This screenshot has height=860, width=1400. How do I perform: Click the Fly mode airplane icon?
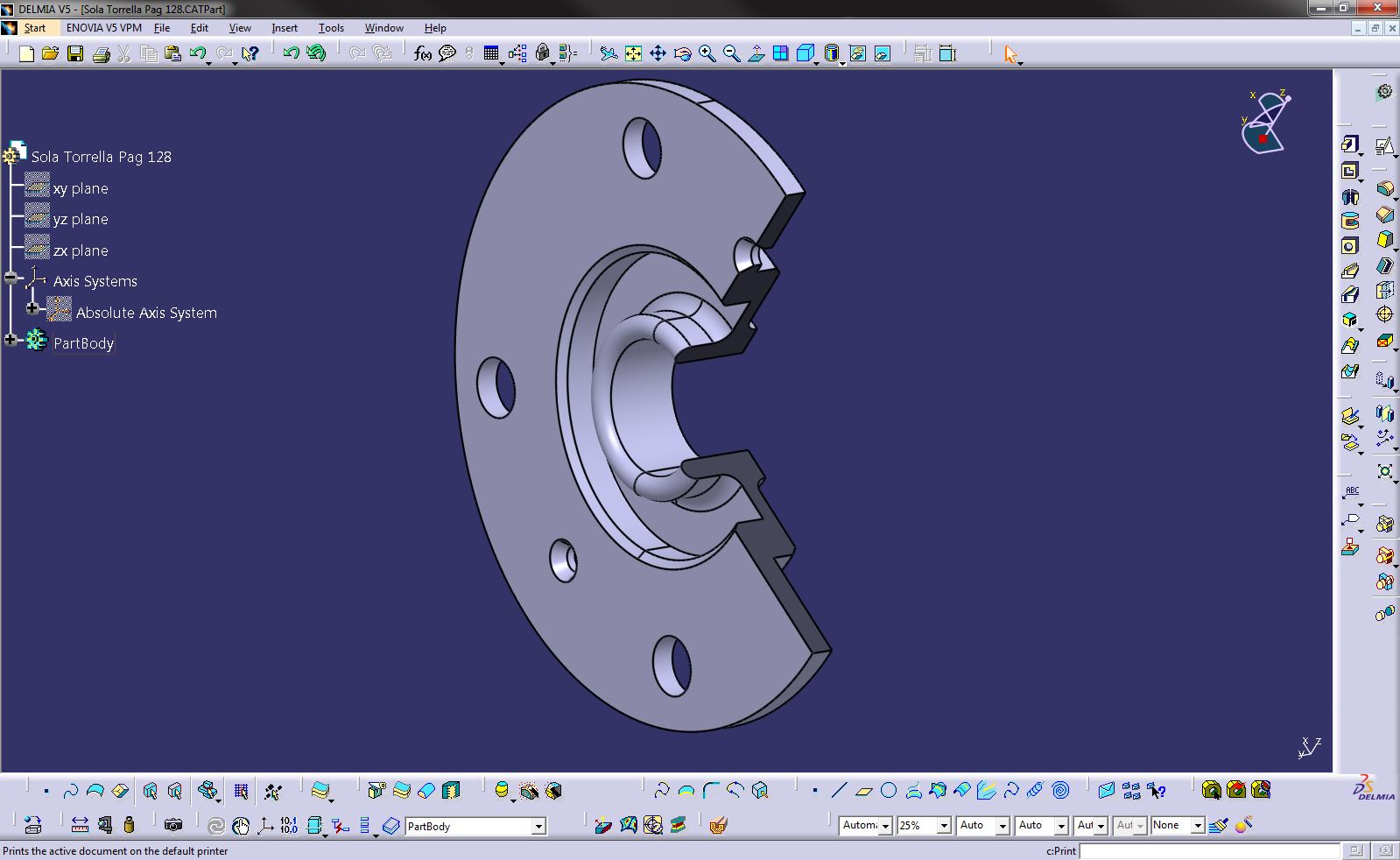pyautogui.click(x=609, y=54)
